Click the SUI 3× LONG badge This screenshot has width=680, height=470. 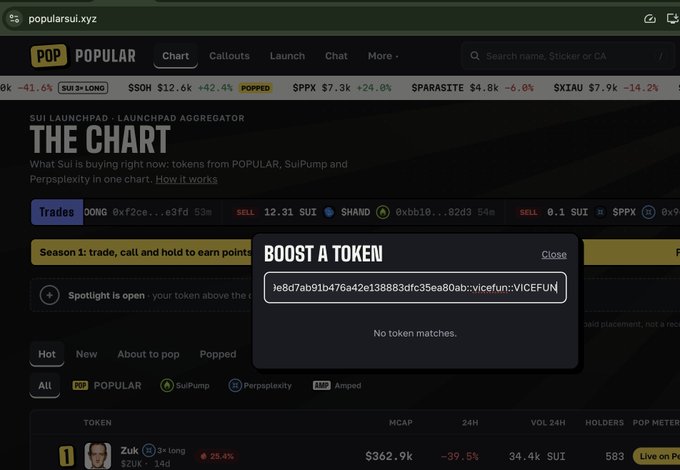click(83, 88)
